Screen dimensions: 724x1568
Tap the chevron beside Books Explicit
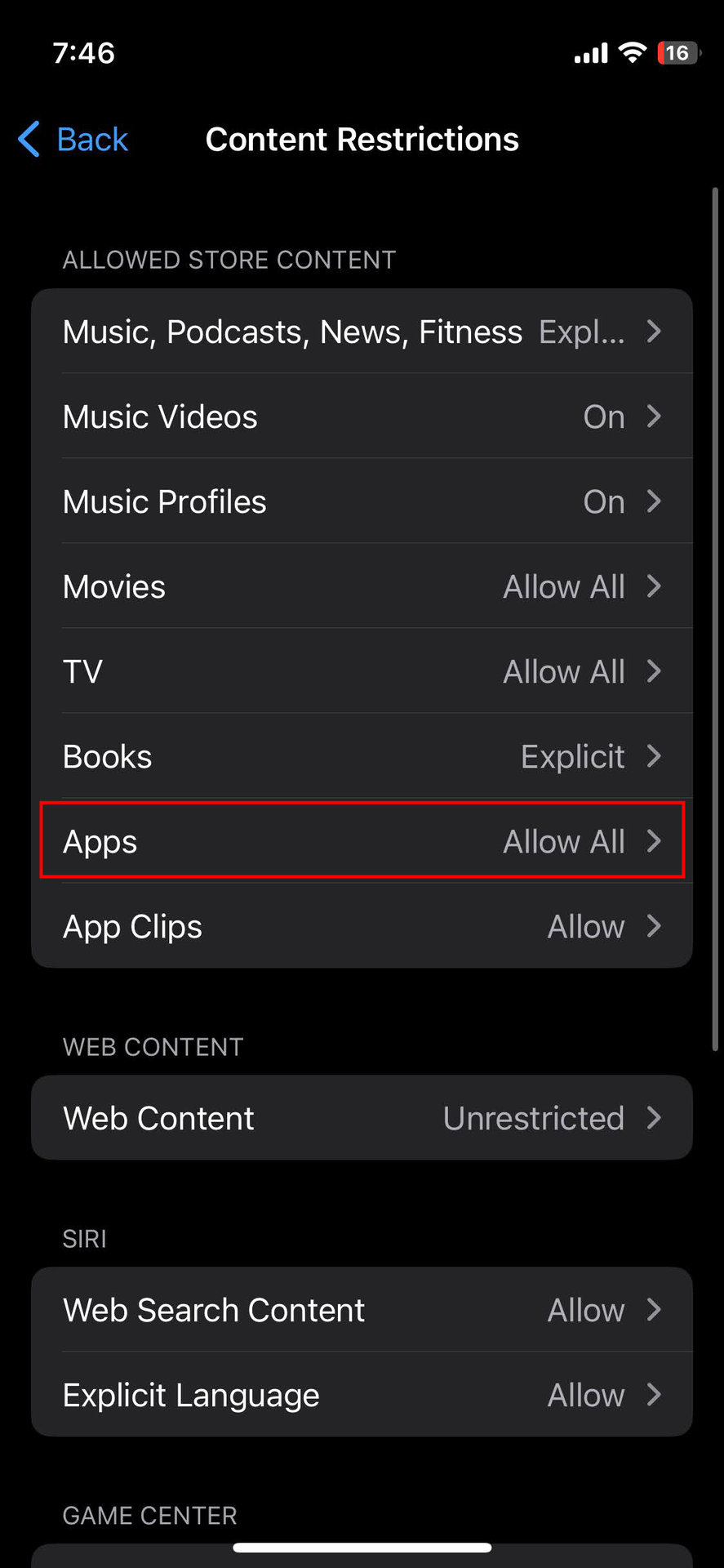pos(654,756)
